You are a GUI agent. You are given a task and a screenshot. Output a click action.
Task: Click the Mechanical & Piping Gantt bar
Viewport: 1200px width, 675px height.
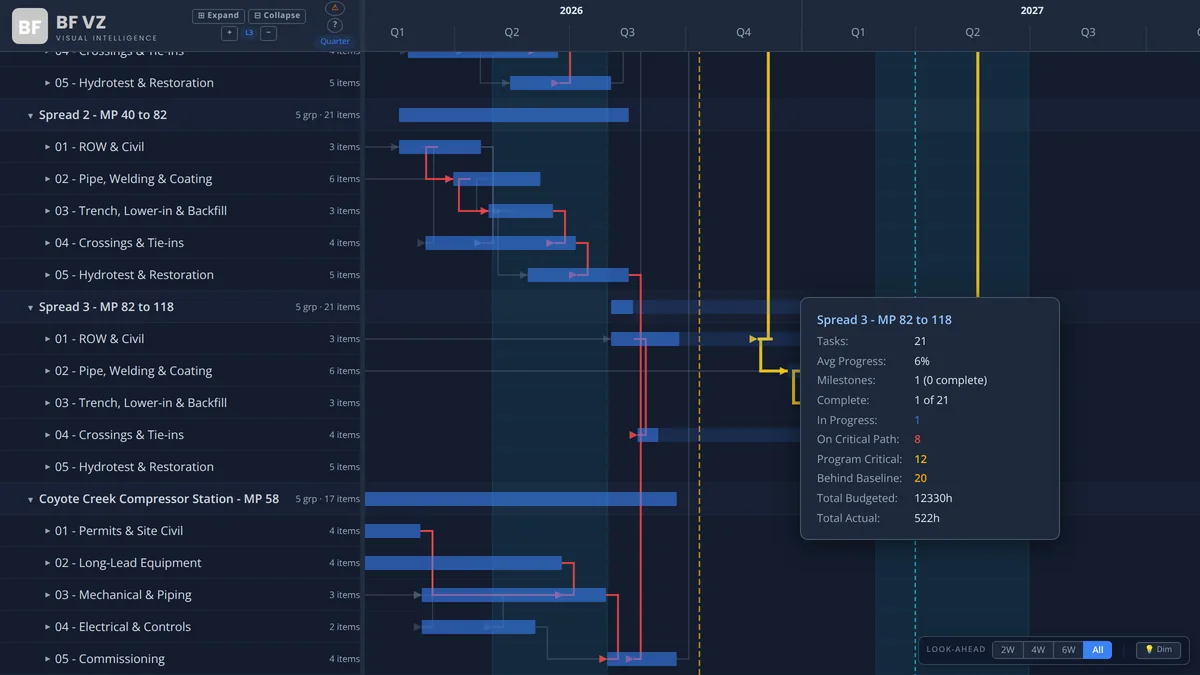pyautogui.click(x=514, y=595)
